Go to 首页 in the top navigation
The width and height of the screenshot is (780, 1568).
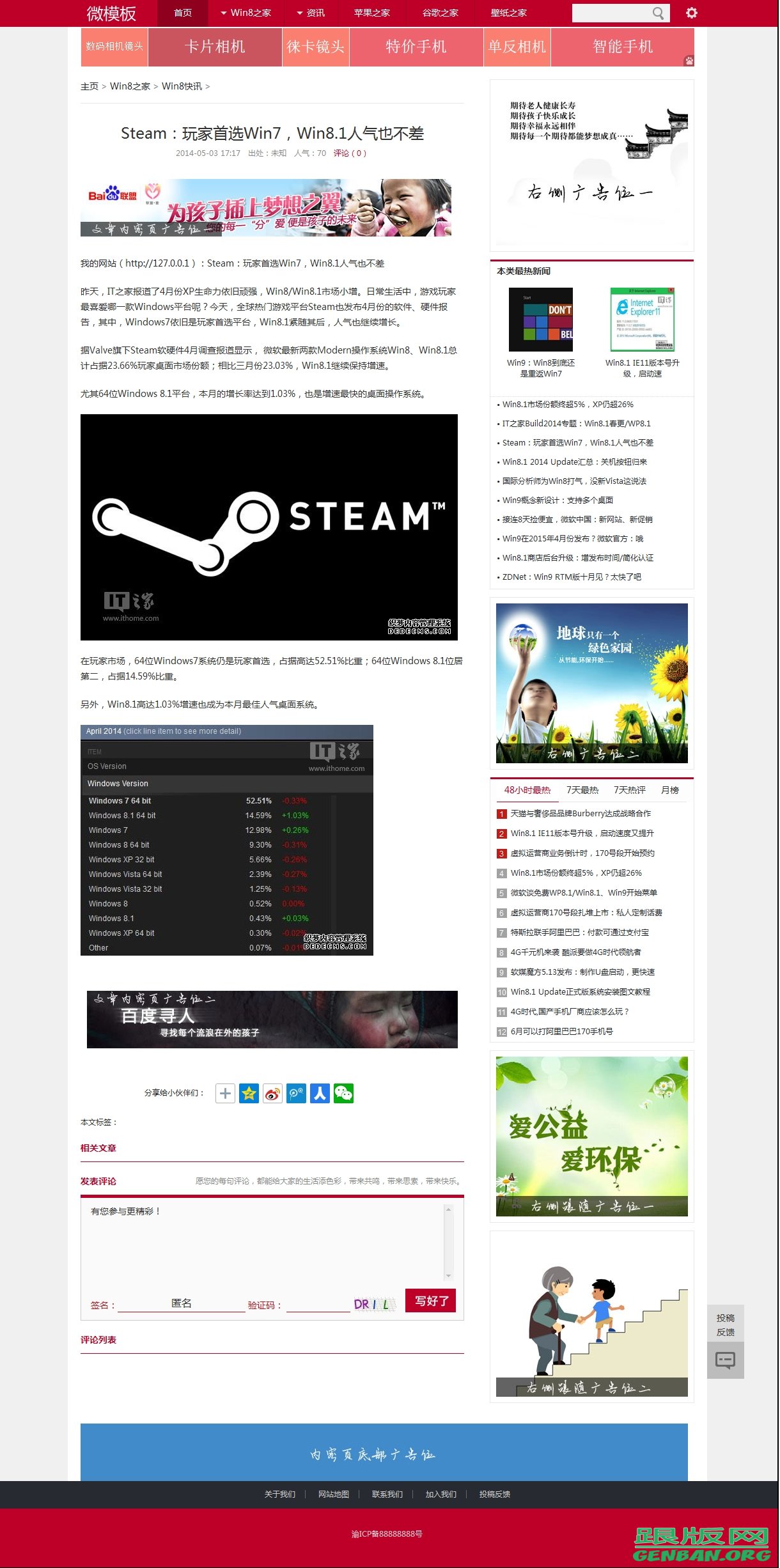click(183, 13)
